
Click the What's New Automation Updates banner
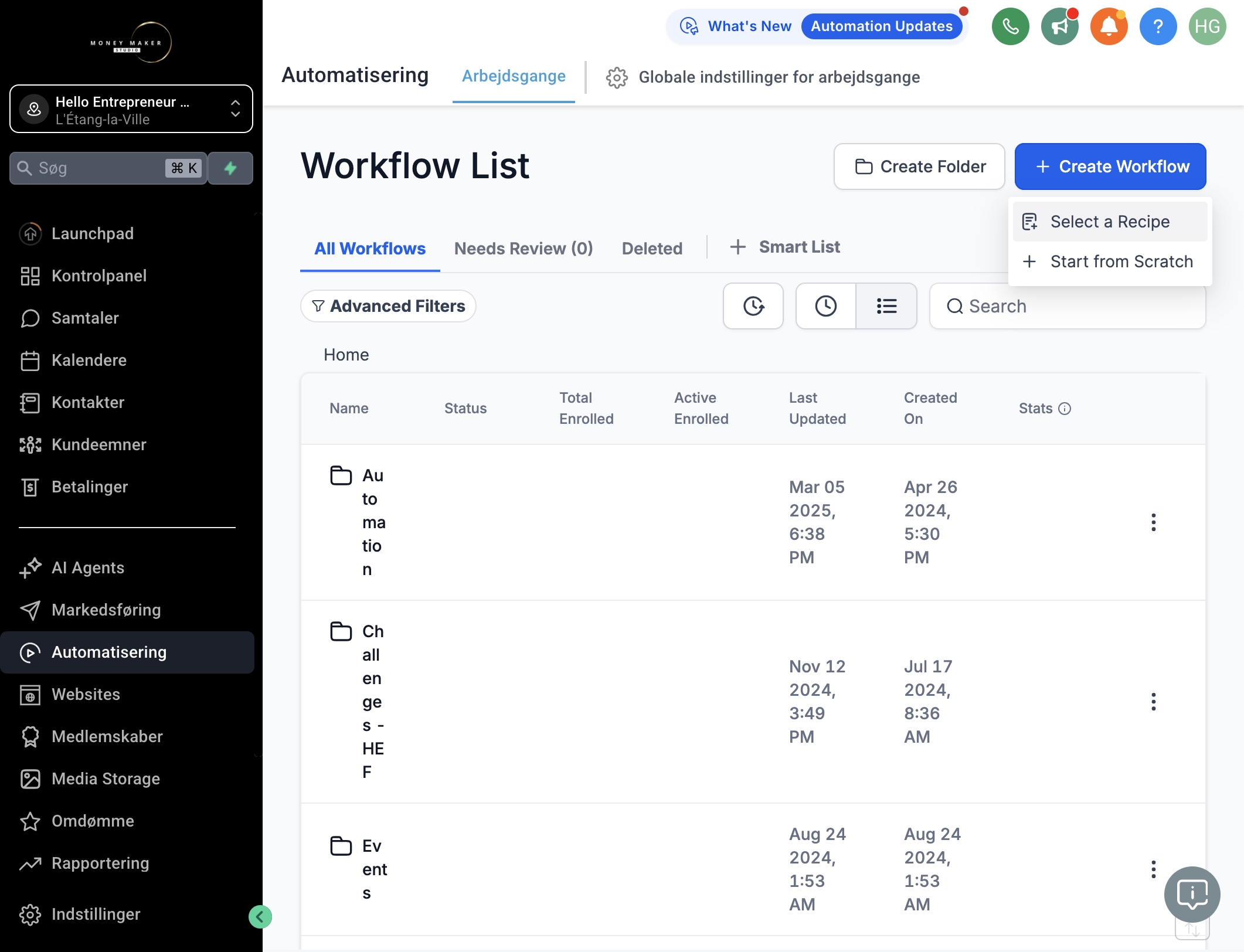point(817,26)
